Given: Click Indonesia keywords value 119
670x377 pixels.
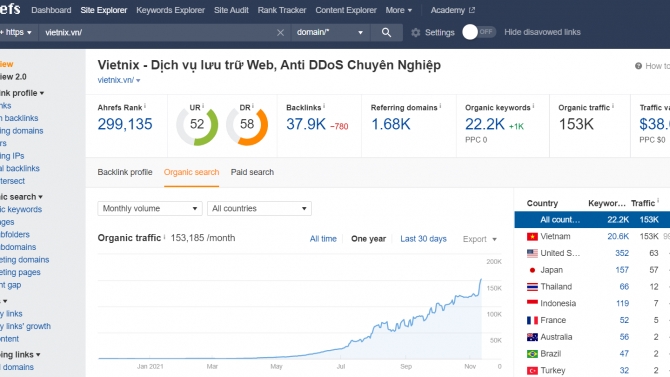Looking at the screenshot, I should [x=622, y=303].
